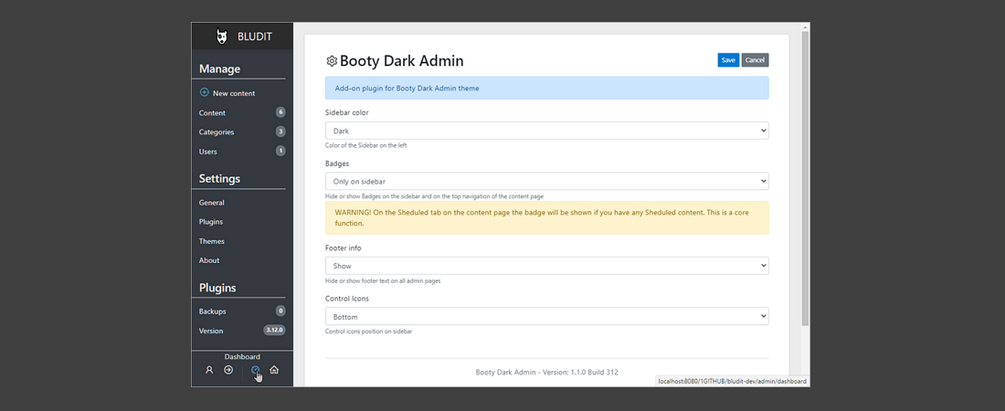Click the Categories count badge 3
1005x411 pixels.
coord(280,131)
